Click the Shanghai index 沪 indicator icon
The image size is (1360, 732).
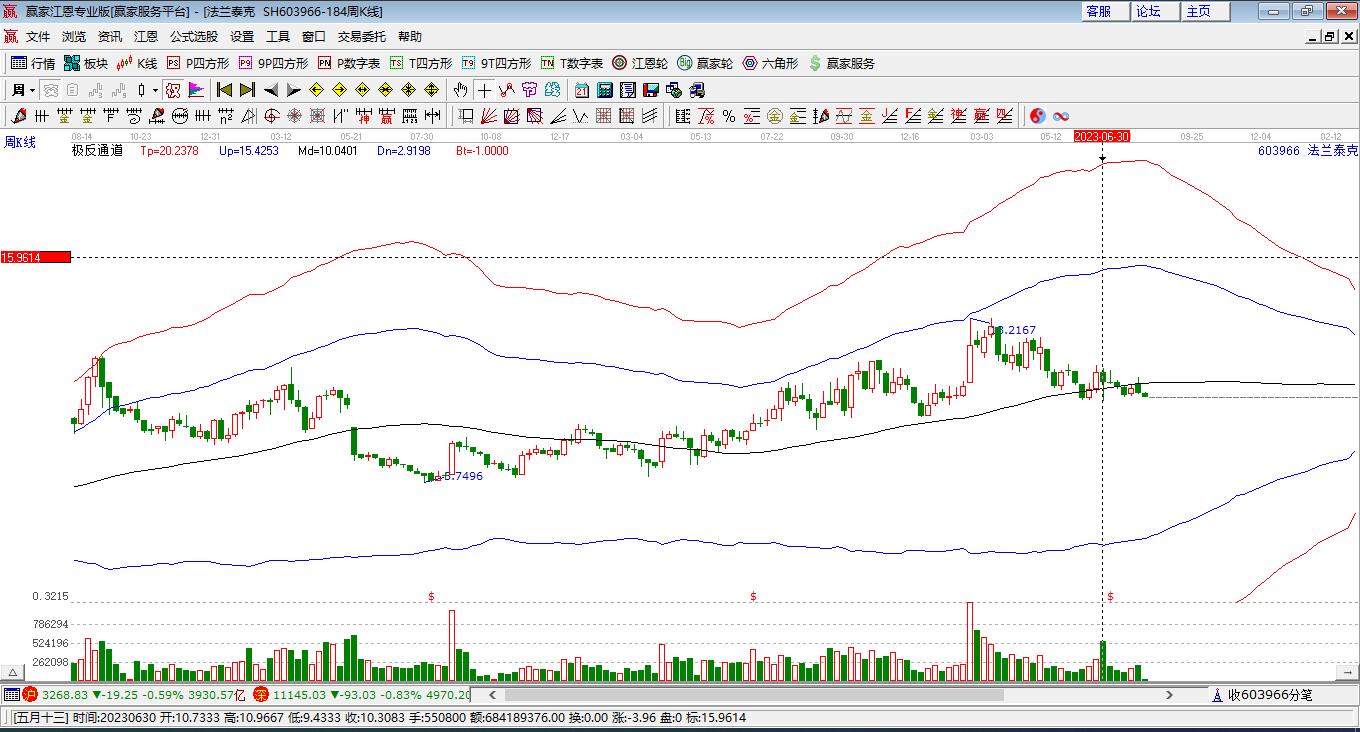30,694
